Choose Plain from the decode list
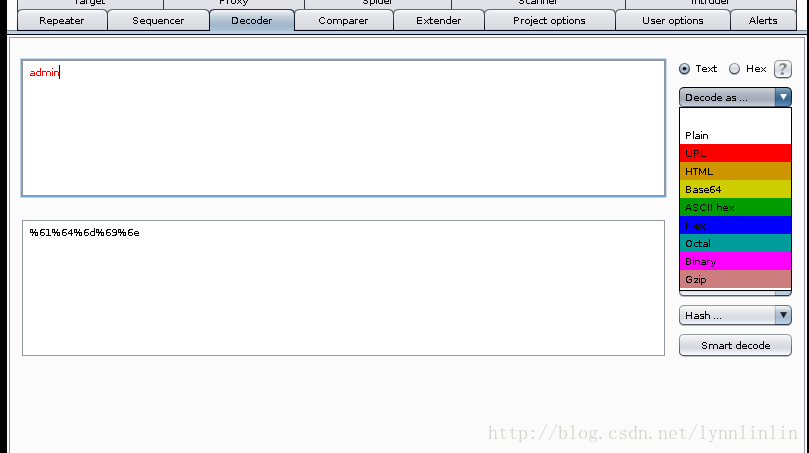 tap(735, 135)
